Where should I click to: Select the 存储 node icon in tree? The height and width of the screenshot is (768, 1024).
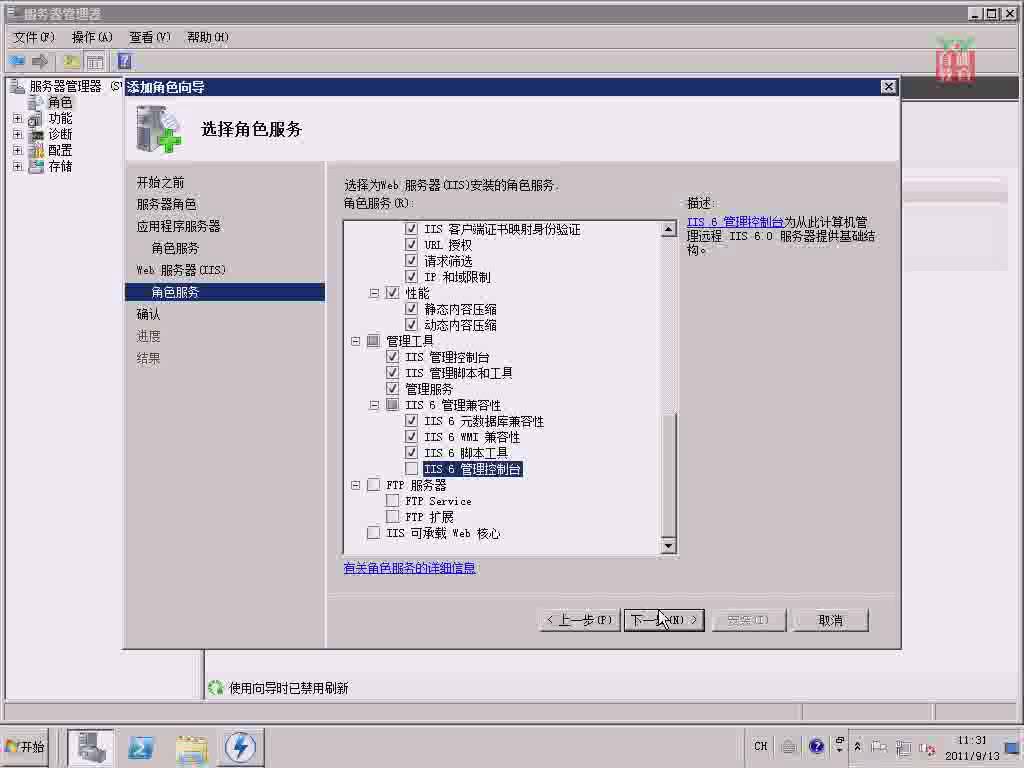click(36, 167)
